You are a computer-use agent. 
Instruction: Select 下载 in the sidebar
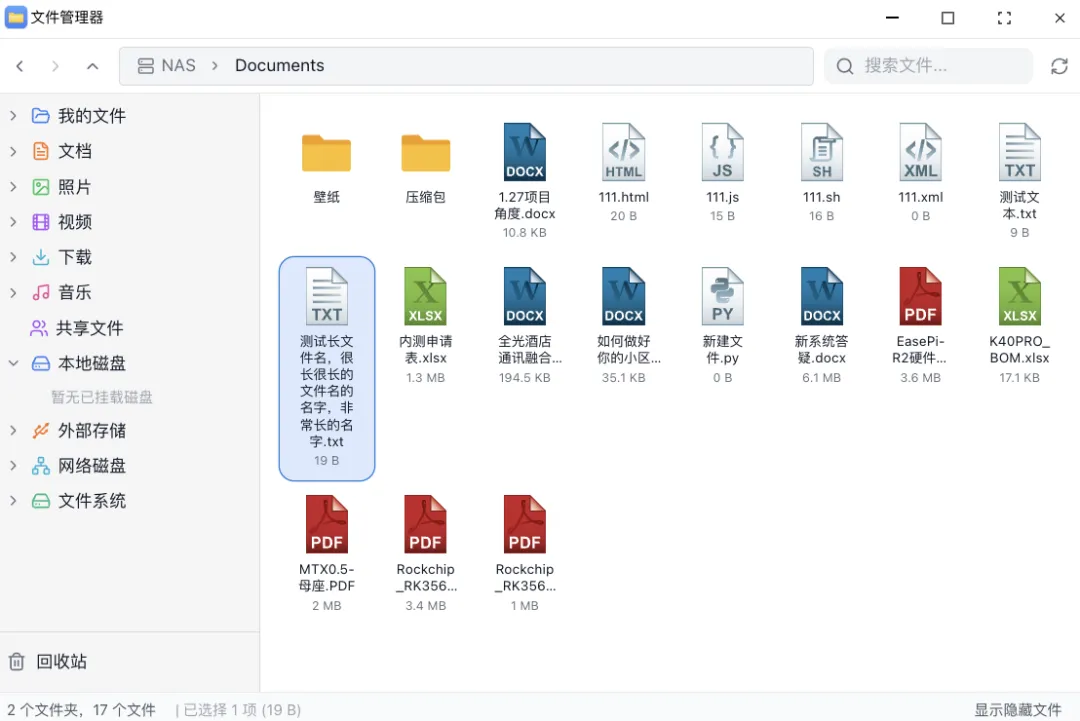point(74,257)
